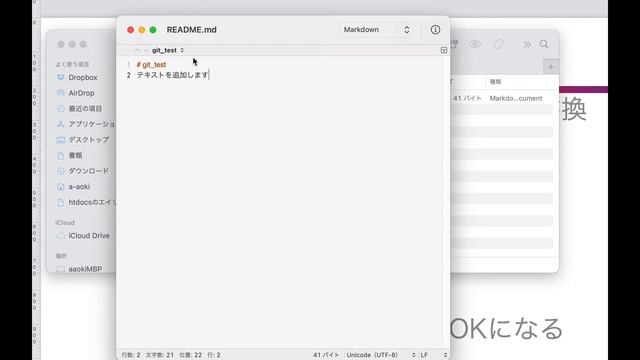640x360 pixels.
Task: Click the よく使う項目 sidebar heading
Action: [x=72, y=64]
